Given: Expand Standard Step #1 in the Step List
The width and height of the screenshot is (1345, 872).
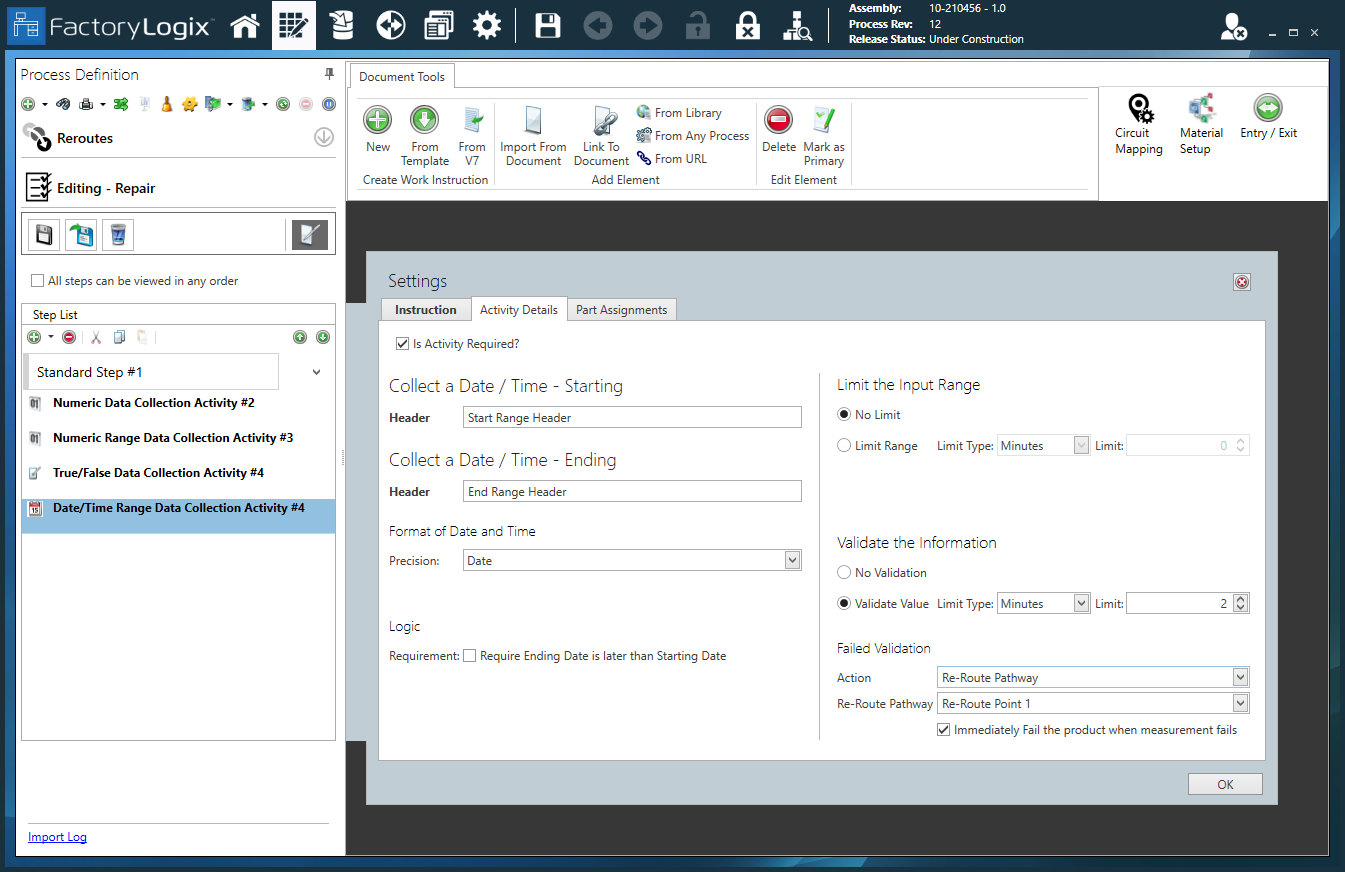Looking at the screenshot, I should (x=316, y=371).
